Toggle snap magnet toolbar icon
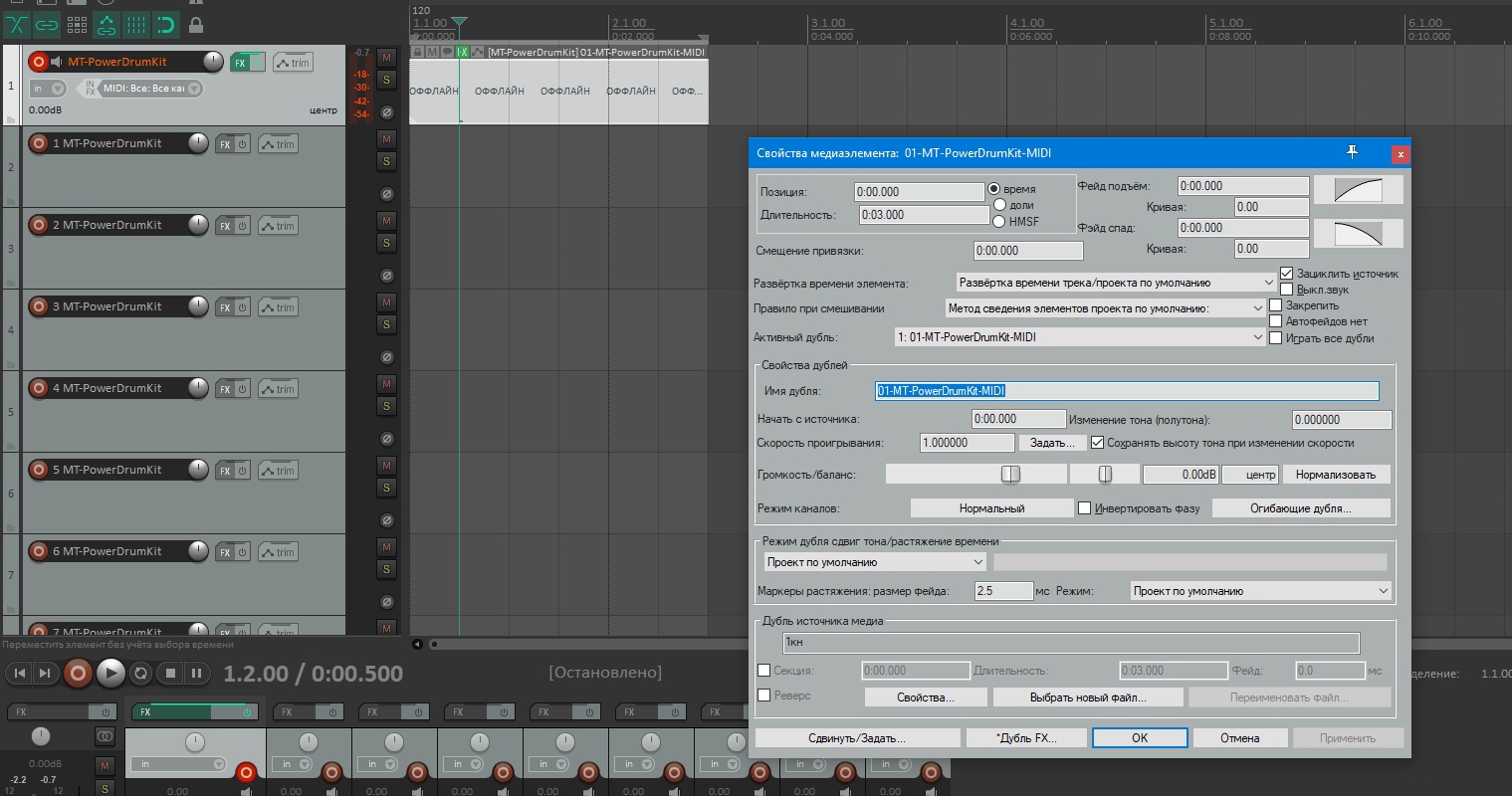Screen dimensions: 1512x796 [x=166, y=24]
